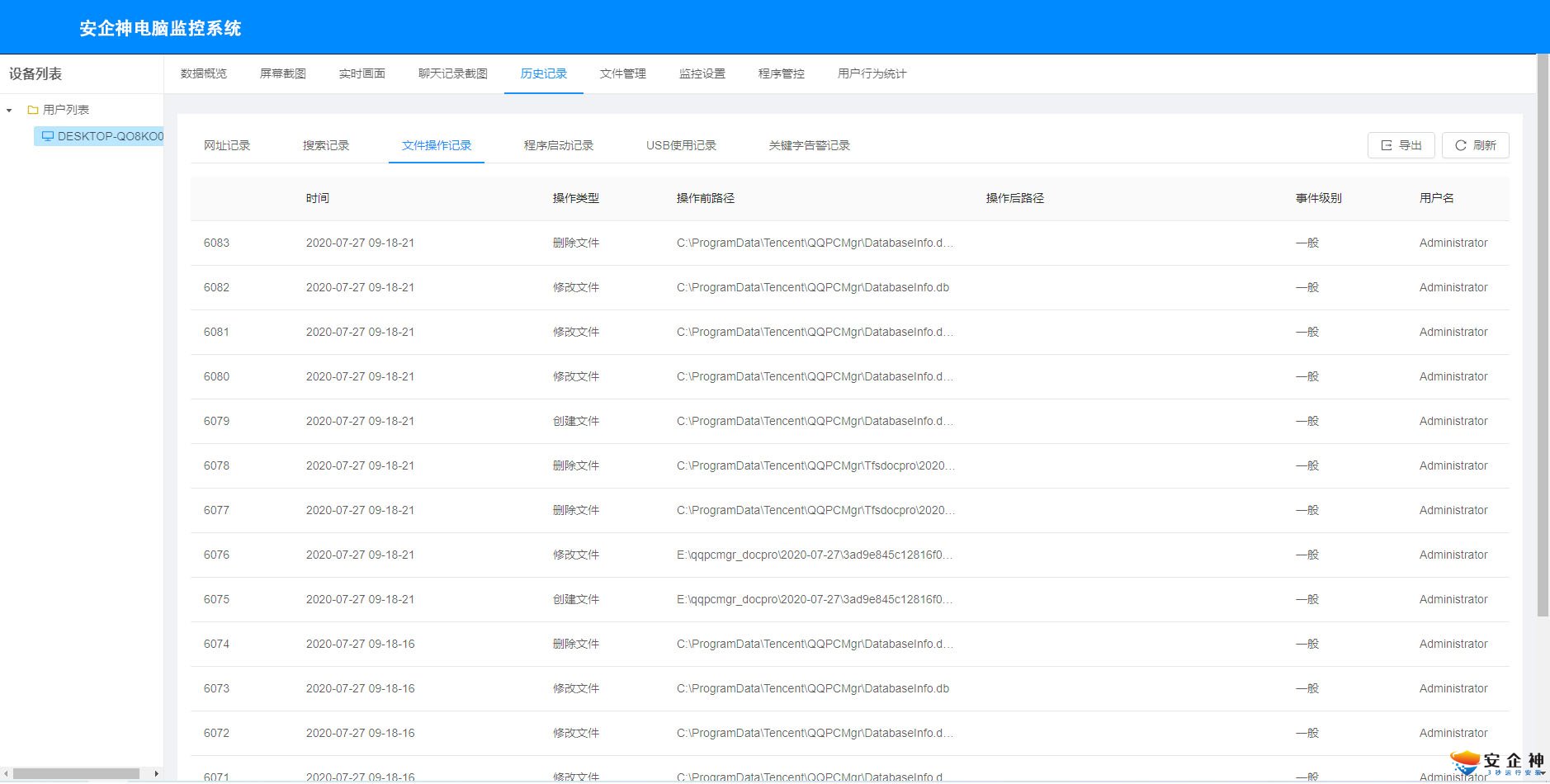
Task: Click record number 6081
Action: (216, 332)
